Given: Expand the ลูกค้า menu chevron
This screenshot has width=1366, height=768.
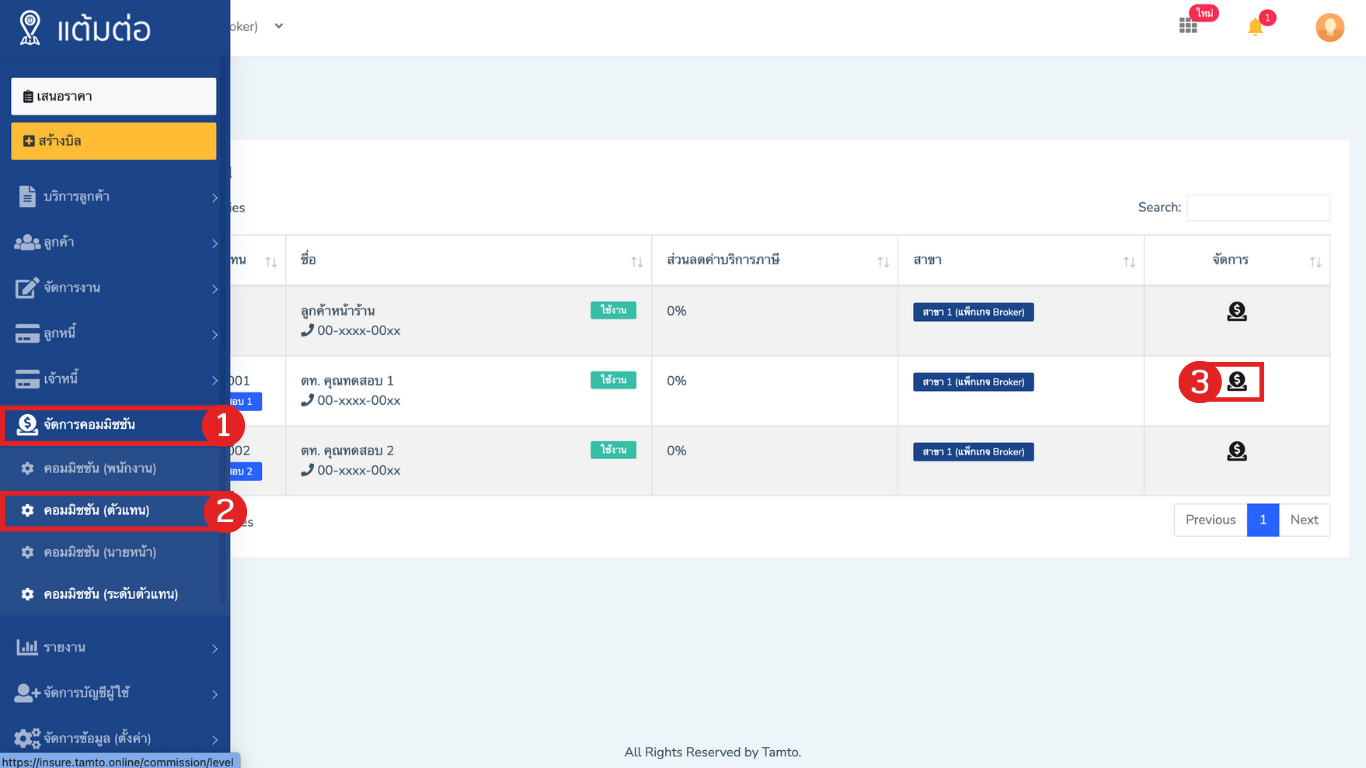Looking at the screenshot, I should 214,243.
